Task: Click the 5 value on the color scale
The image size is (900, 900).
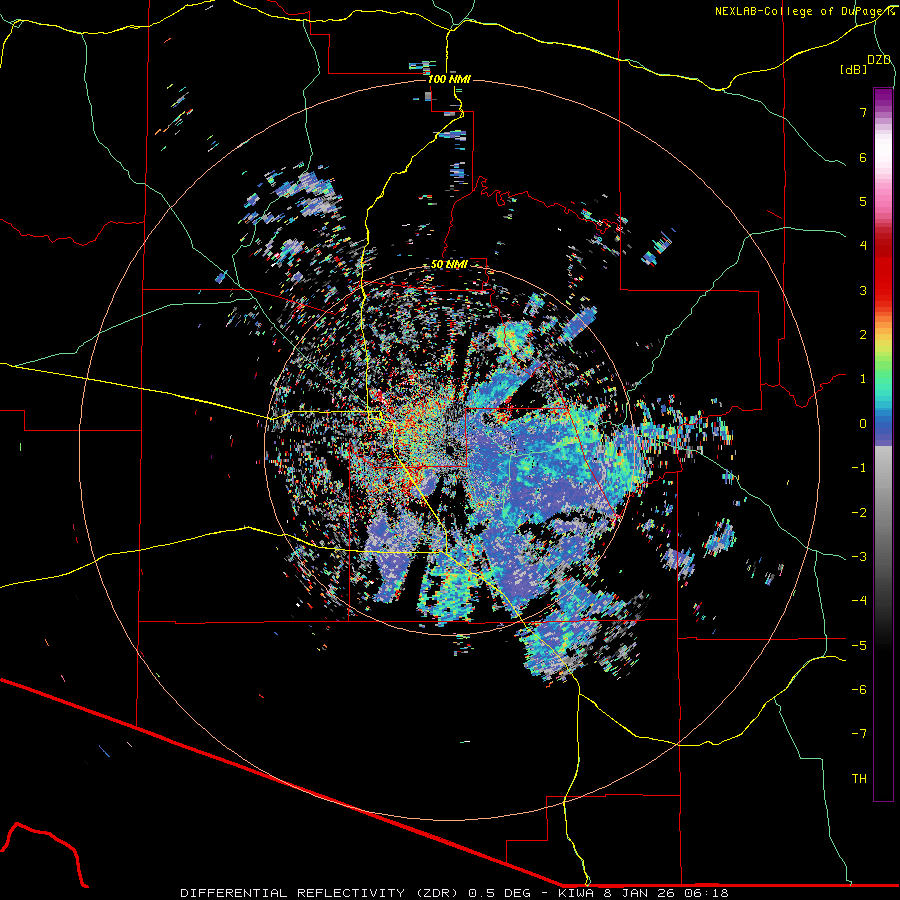Action: (863, 201)
